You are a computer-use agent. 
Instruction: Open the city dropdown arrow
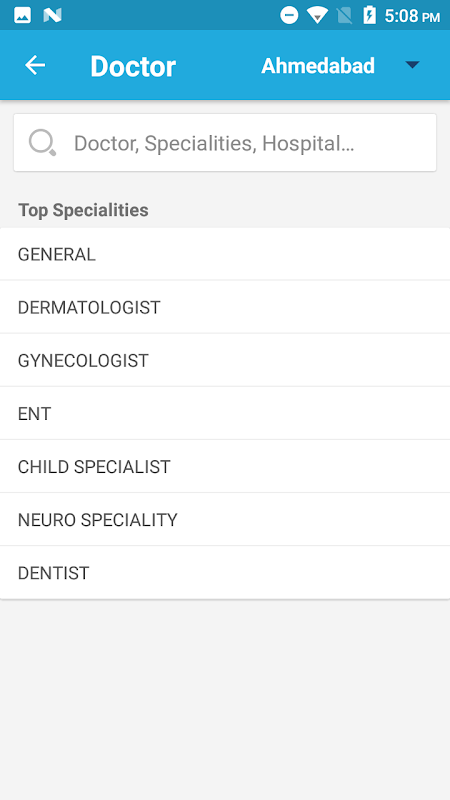point(412,65)
